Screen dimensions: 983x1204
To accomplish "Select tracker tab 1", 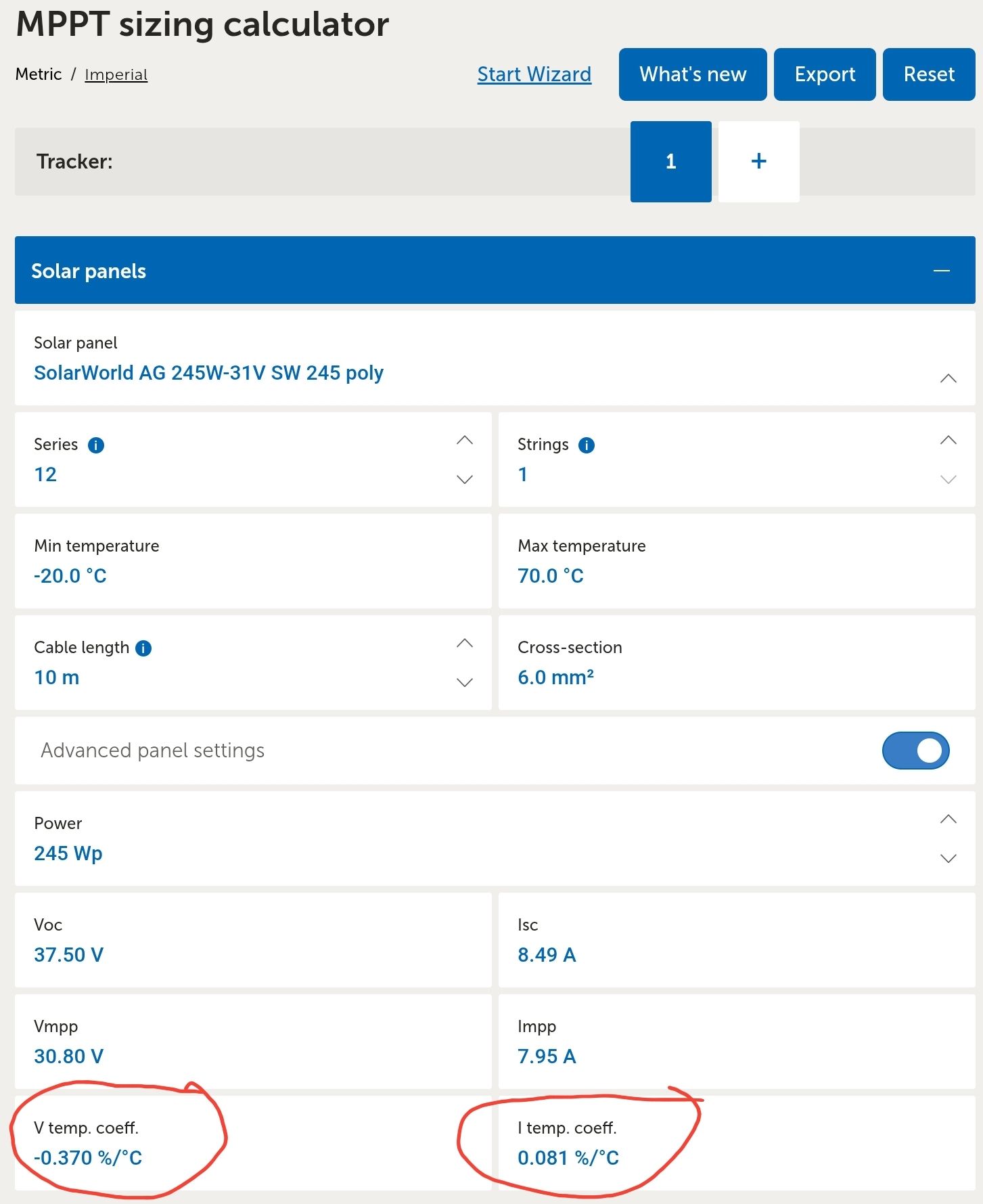I will [x=670, y=161].
